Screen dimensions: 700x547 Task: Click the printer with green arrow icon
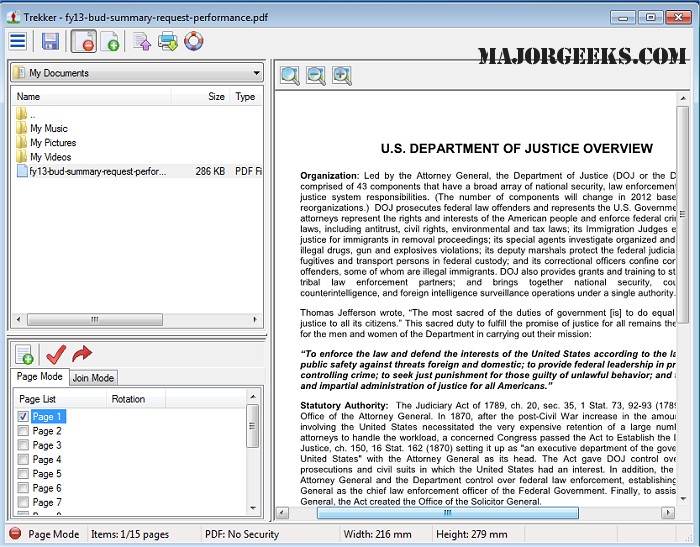pos(168,42)
